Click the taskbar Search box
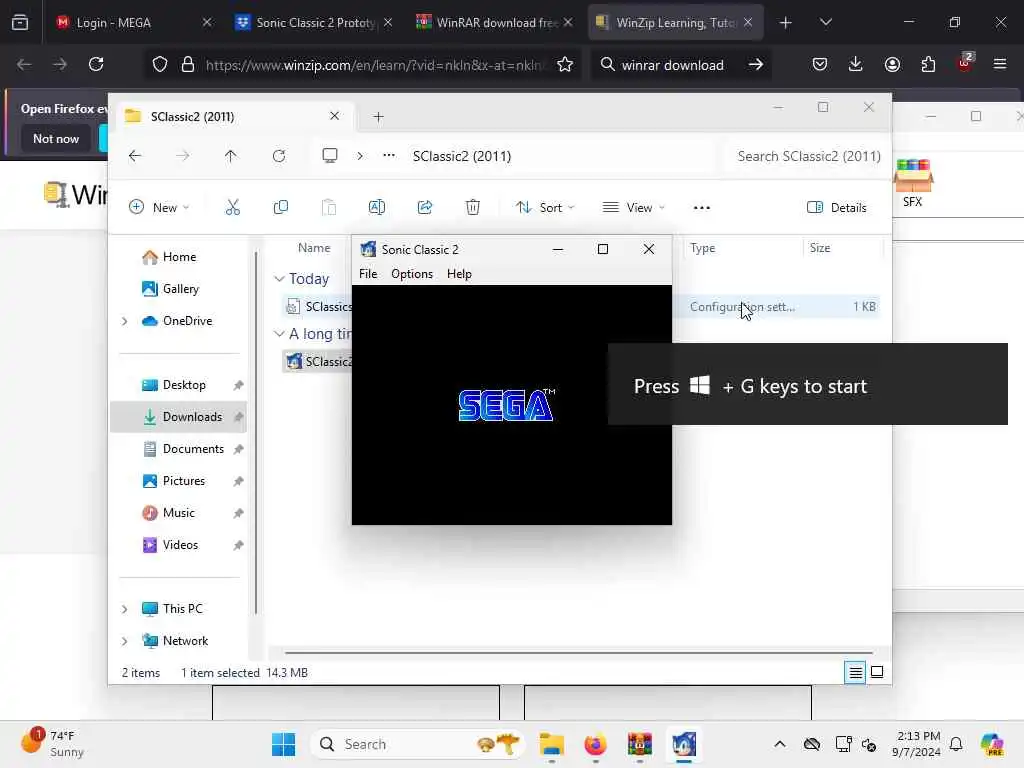This screenshot has height=768, width=1024. [x=418, y=744]
